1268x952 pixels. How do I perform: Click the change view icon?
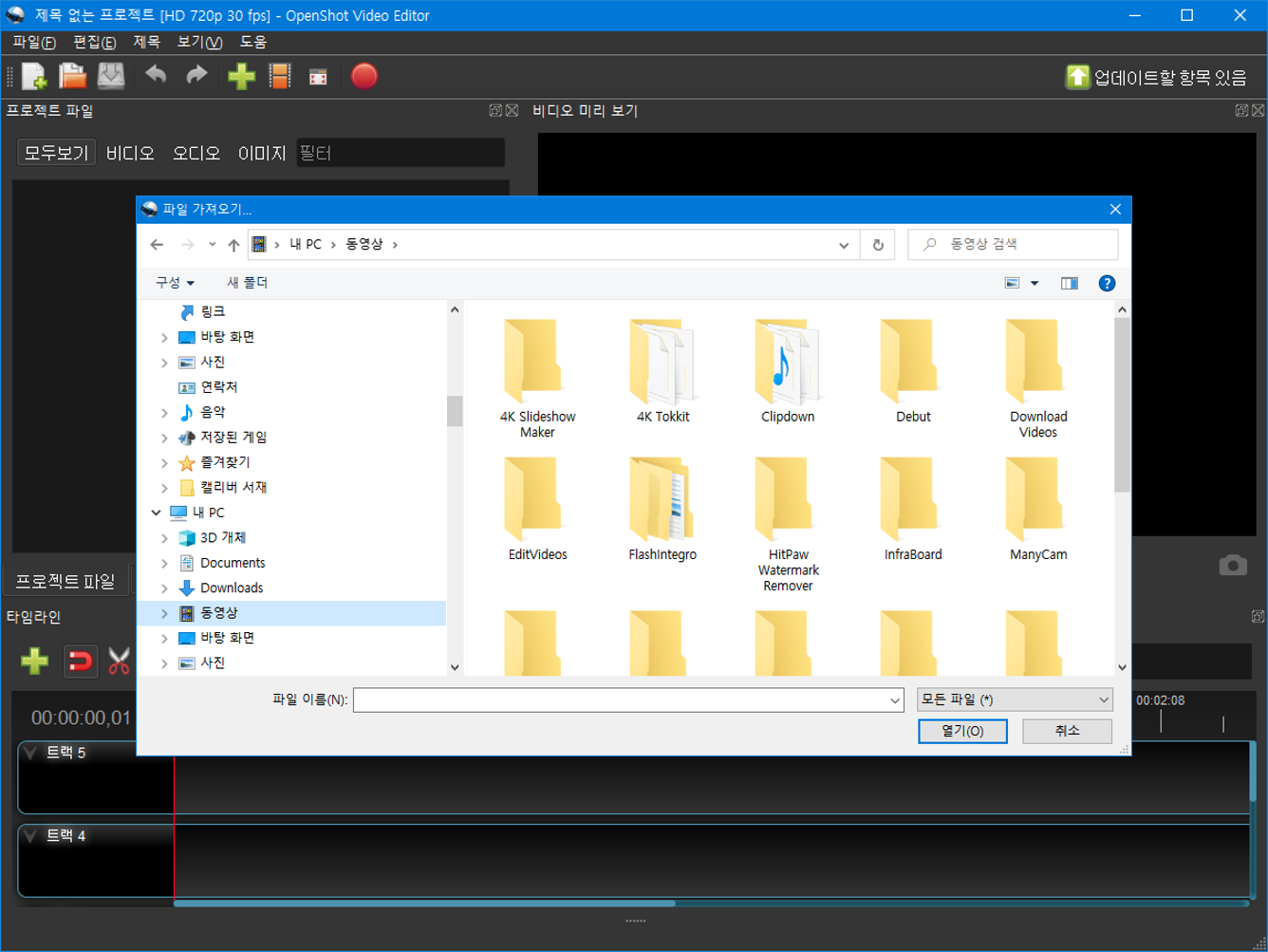pyautogui.click(x=1012, y=283)
